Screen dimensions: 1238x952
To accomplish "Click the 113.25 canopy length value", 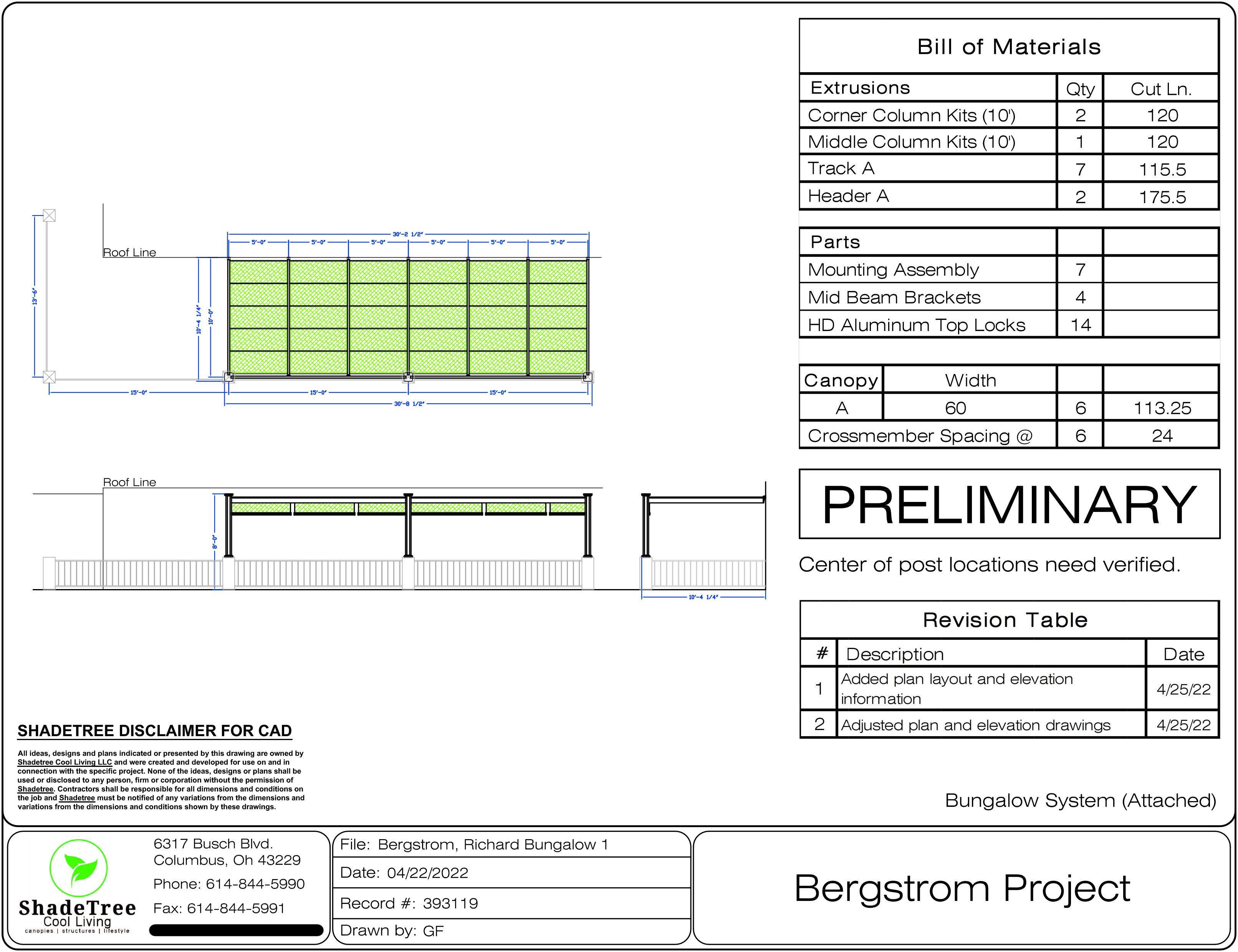I will point(1162,408).
